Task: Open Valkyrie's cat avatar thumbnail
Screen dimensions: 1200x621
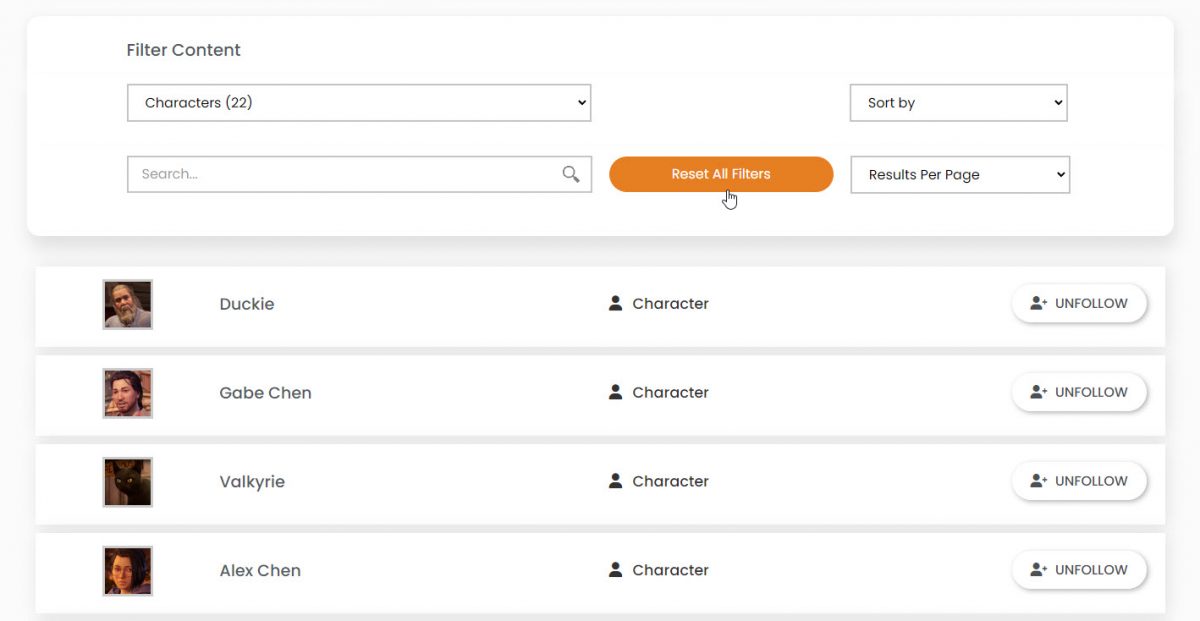Action: 128,482
